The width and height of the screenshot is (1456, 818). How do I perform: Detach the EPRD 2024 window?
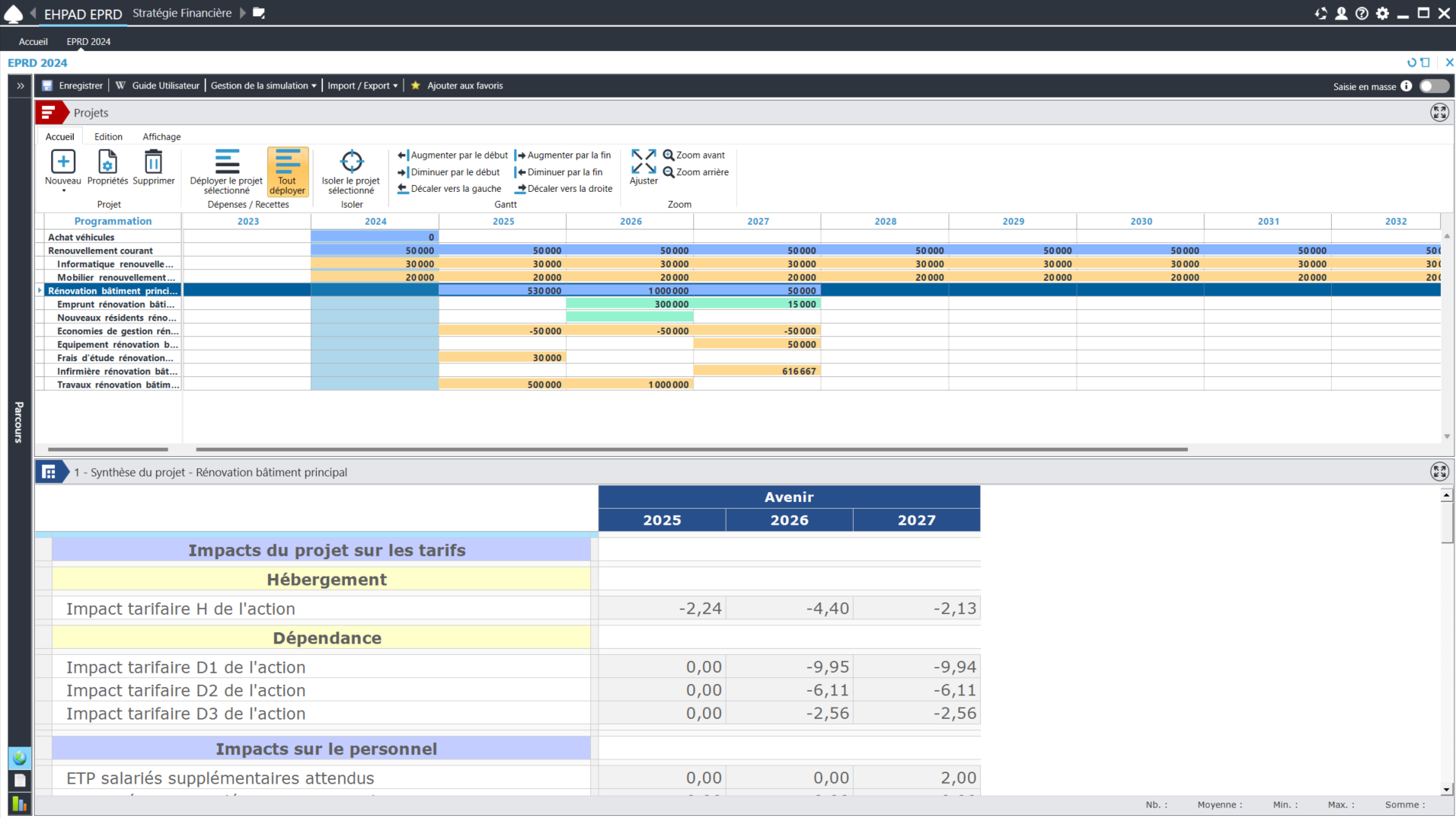(1426, 62)
